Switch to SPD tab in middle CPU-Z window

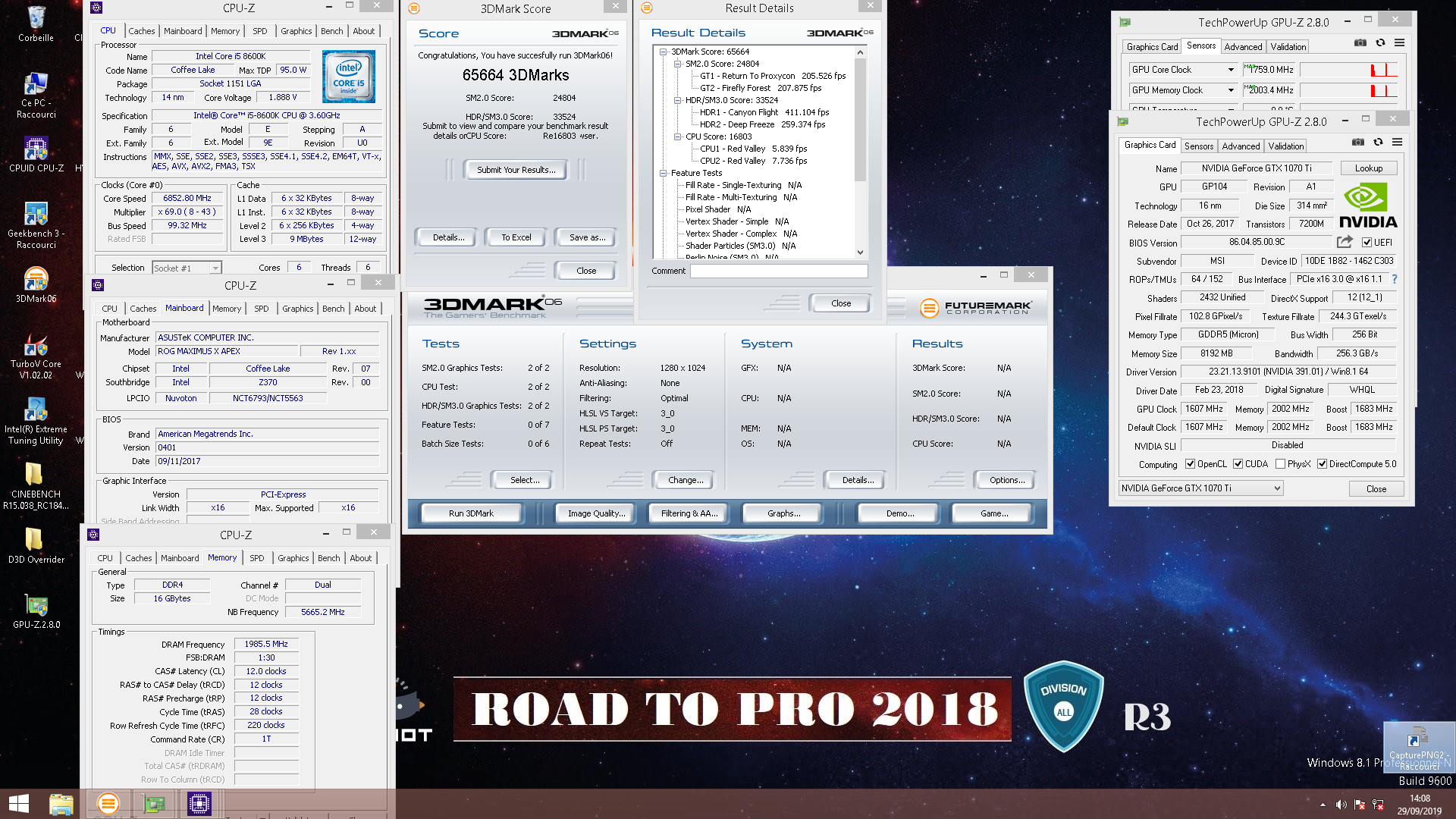coord(261,309)
